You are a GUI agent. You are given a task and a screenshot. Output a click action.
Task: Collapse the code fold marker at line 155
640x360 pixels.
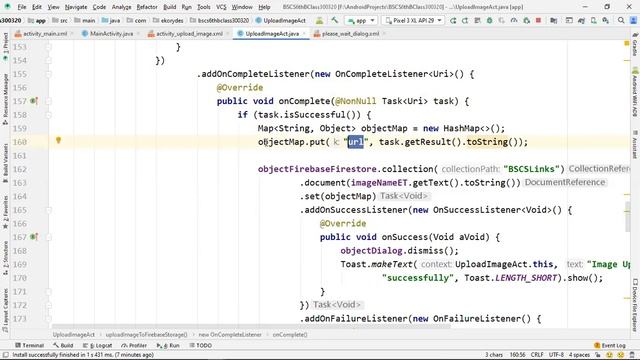click(49, 74)
